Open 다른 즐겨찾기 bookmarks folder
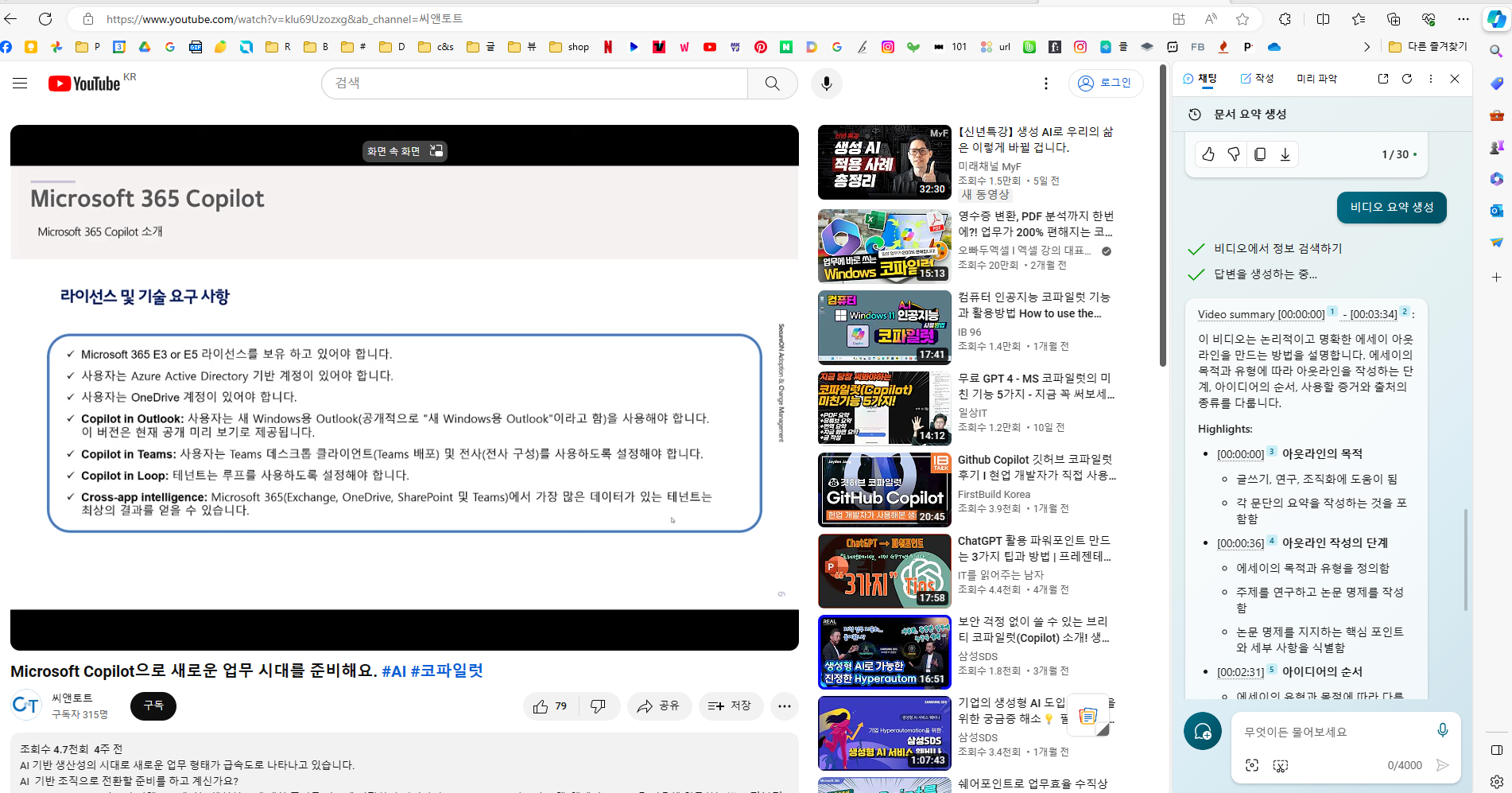1512x793 pixels. [x=1428, y=47]
